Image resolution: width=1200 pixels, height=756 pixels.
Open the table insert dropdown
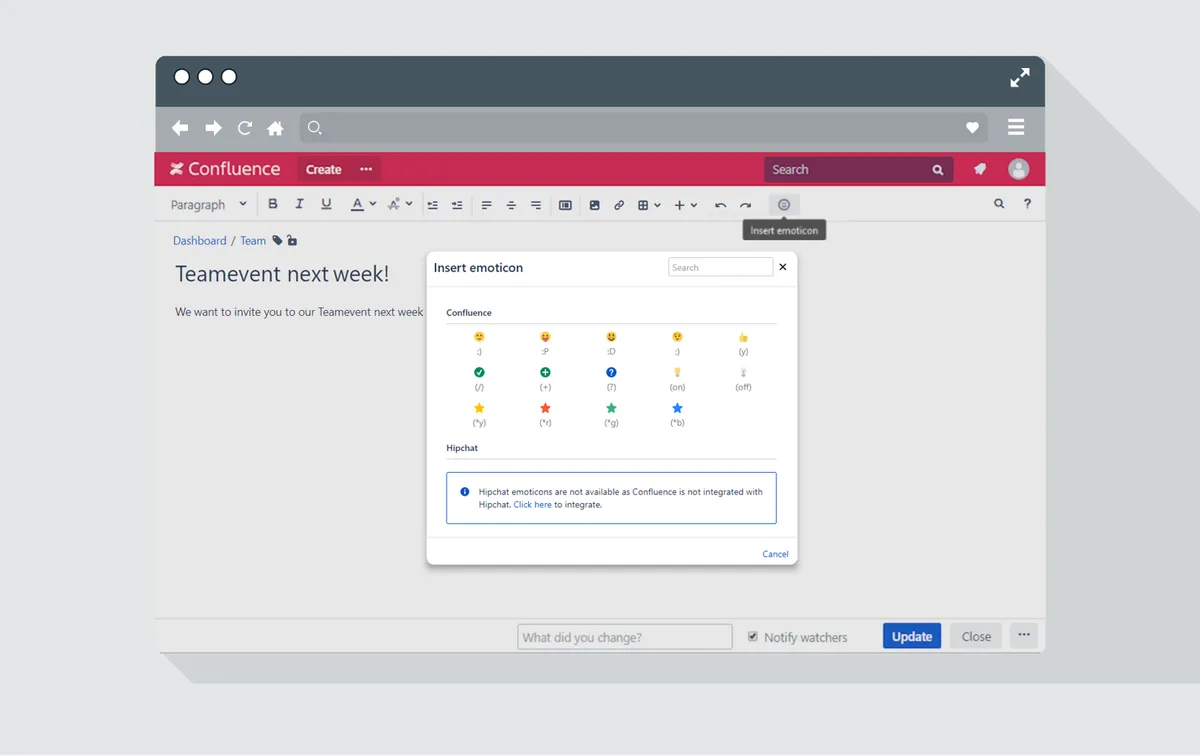click(650, 205)
